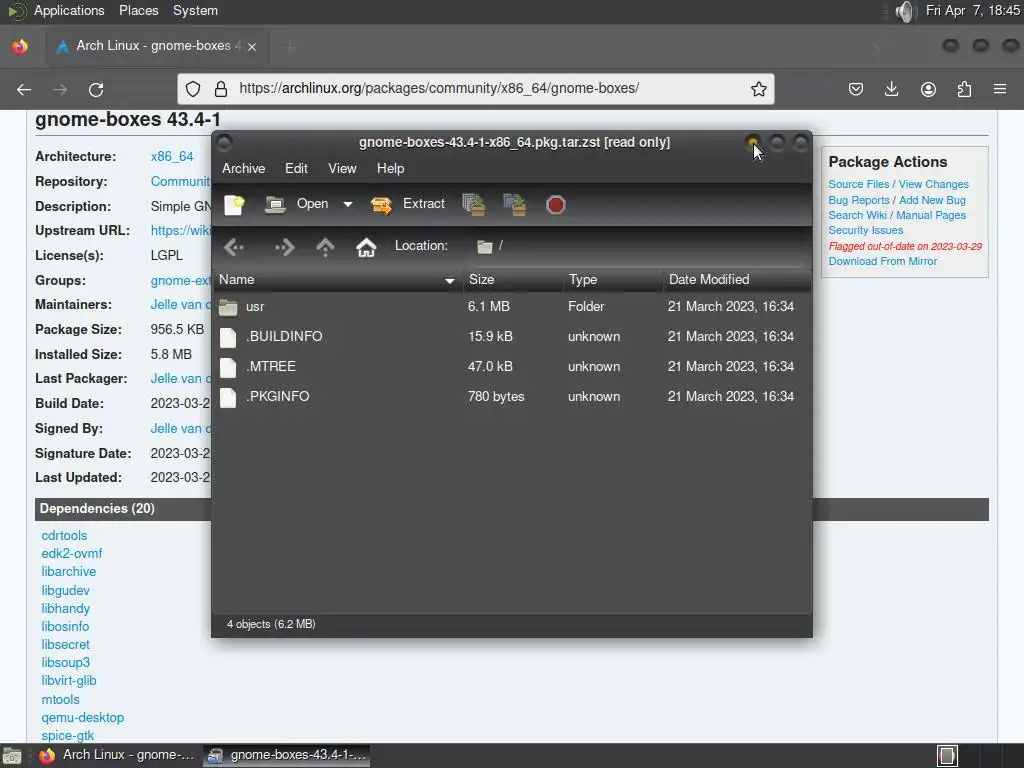
Task: Open the Firefox Pocket save icon
Action: pos(856,89)
